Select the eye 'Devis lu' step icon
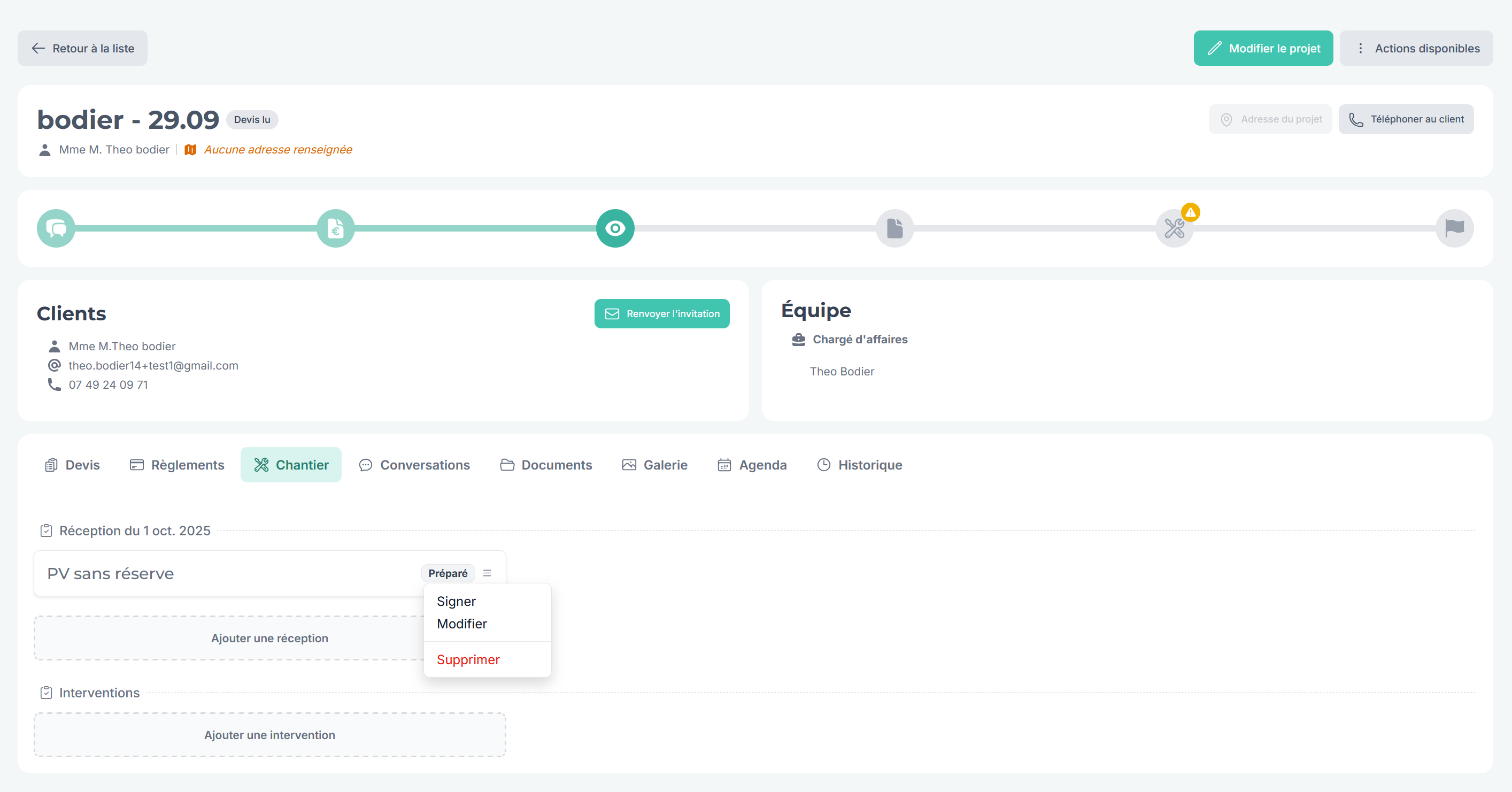 [615, 228]
